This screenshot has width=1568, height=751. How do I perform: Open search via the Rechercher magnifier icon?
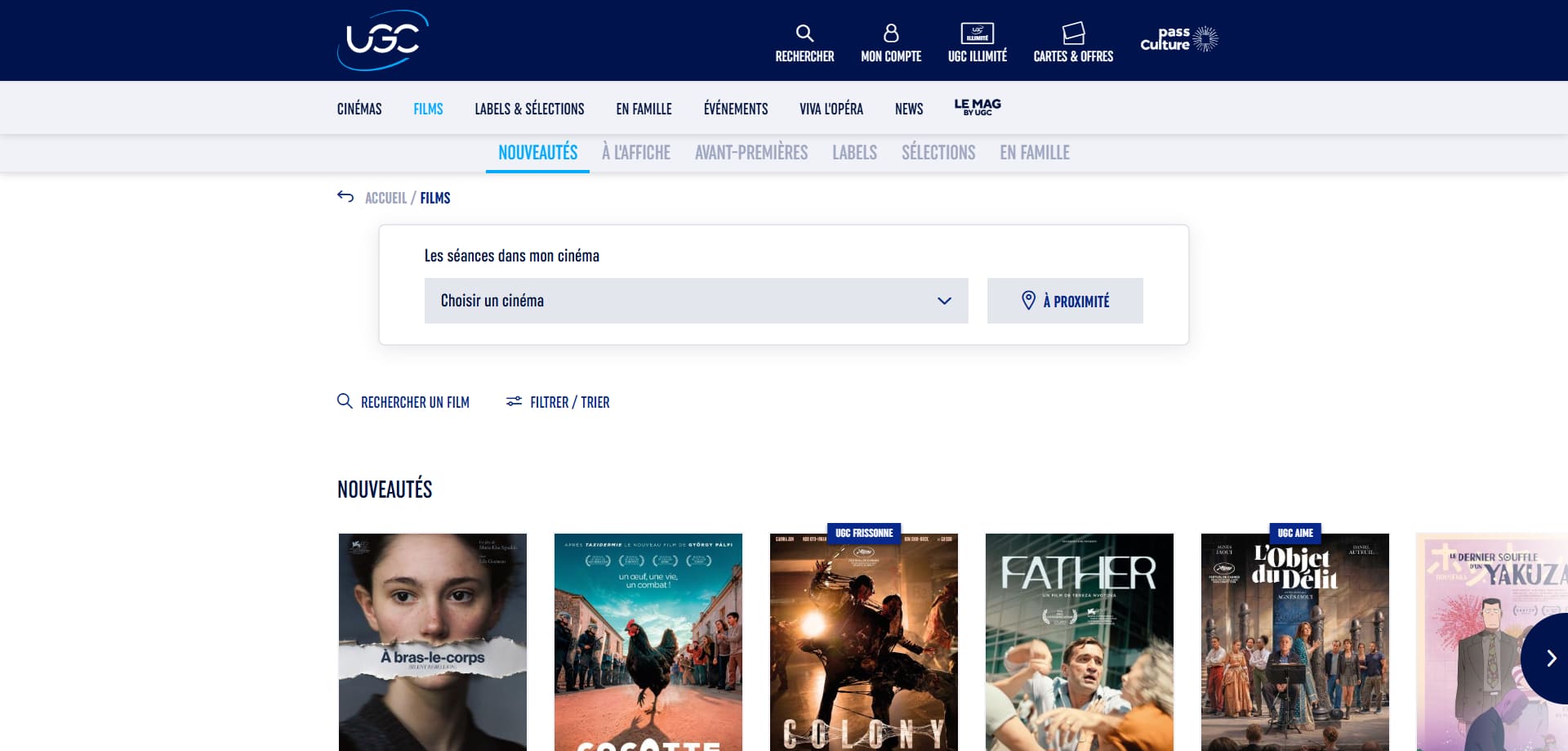pyautogui.click(x=804, y=34)
